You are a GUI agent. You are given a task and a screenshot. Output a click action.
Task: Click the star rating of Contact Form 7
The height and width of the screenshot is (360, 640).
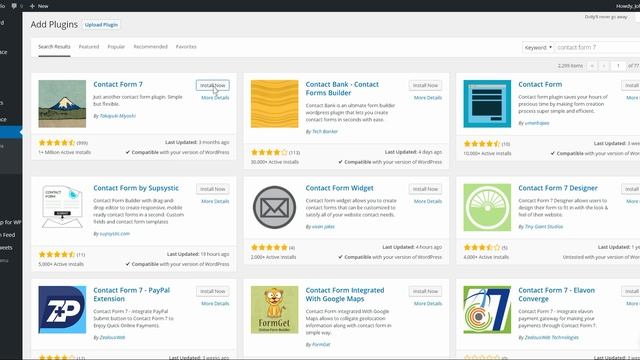coord(57,143)
